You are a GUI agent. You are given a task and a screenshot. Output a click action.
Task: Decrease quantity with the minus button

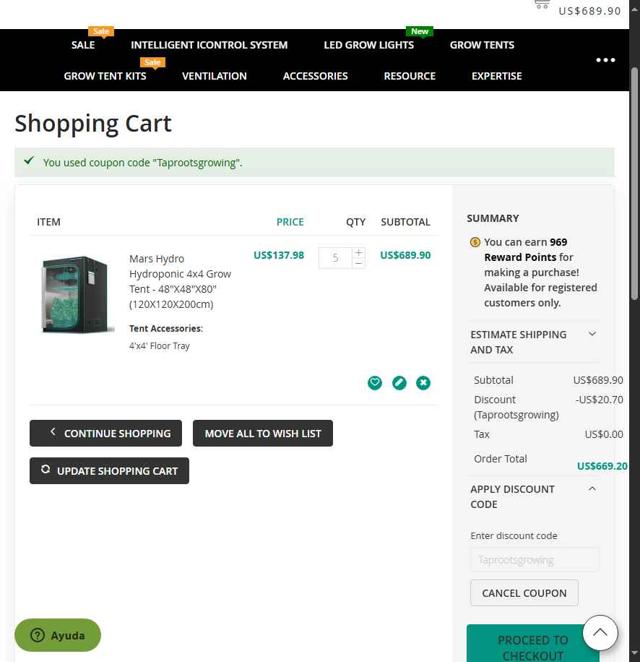pos(358,263)
